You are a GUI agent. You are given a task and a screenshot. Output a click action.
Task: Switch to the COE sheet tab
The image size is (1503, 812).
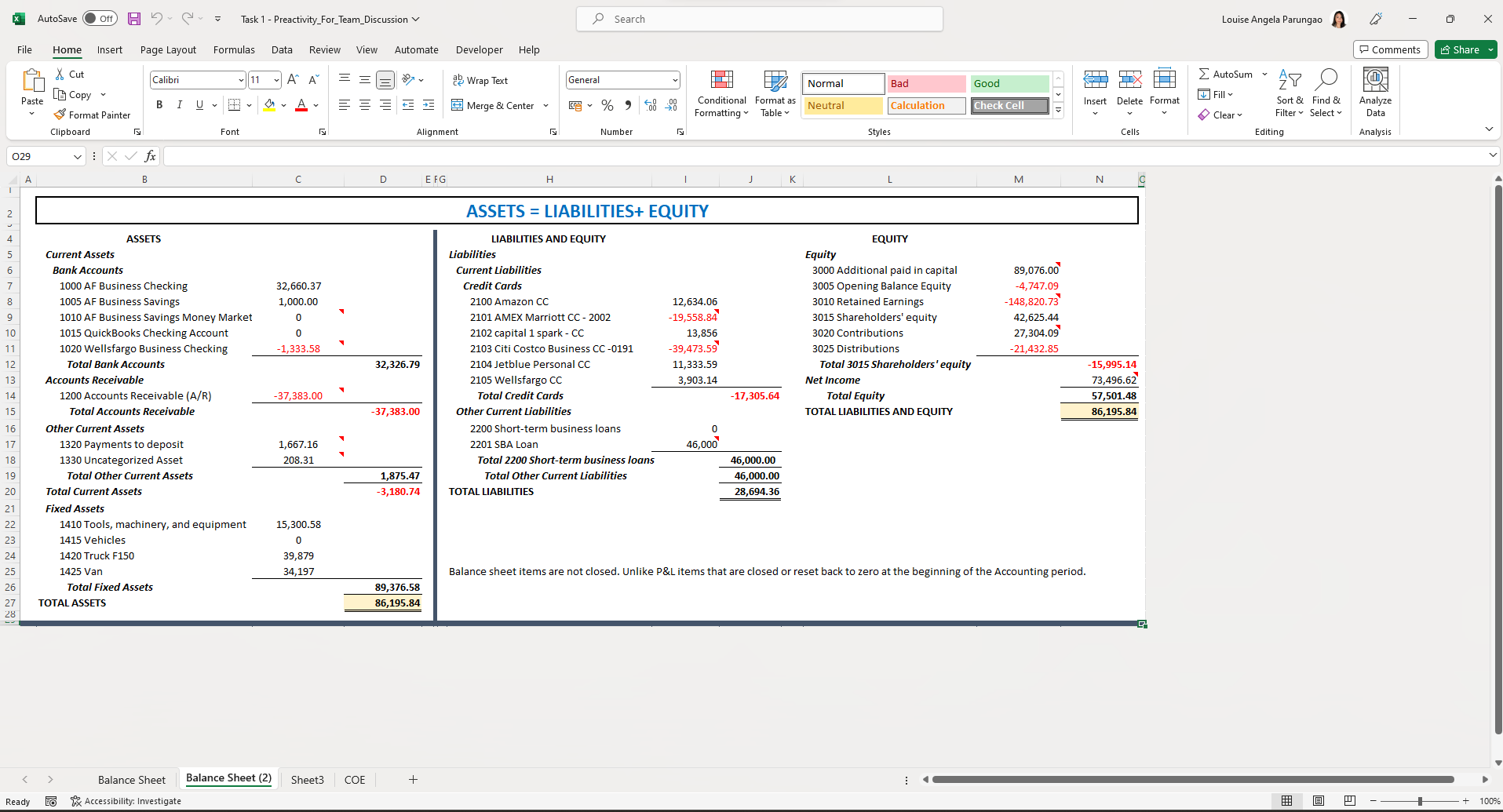pos(355,780)
